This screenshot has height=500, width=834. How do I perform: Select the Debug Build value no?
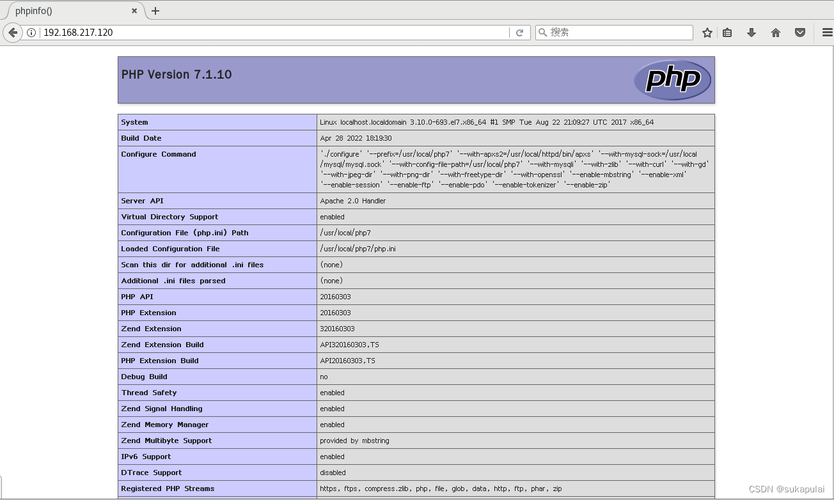(x=324, y=377)
